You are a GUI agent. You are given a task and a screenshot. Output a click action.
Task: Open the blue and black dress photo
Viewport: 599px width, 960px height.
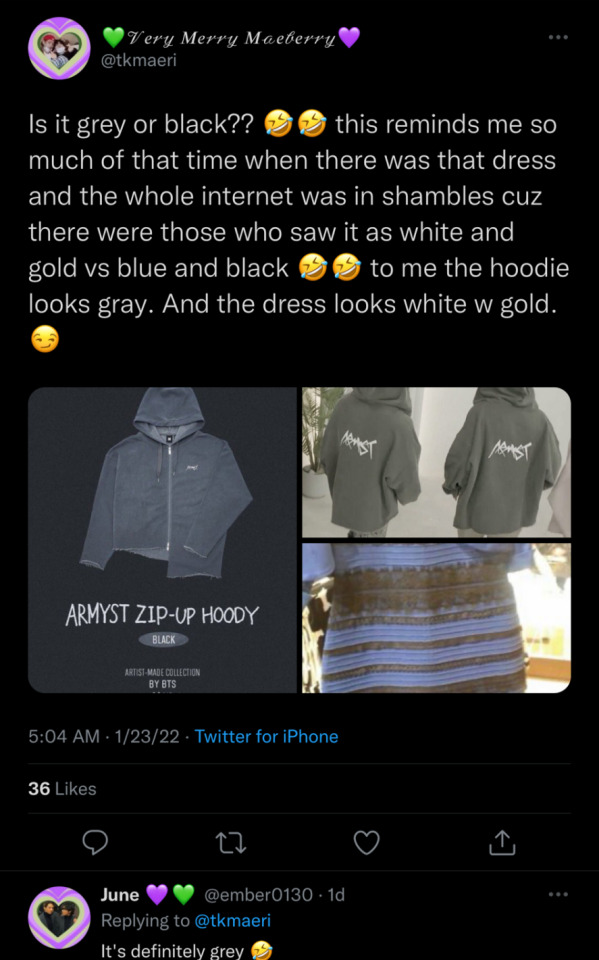436,618
